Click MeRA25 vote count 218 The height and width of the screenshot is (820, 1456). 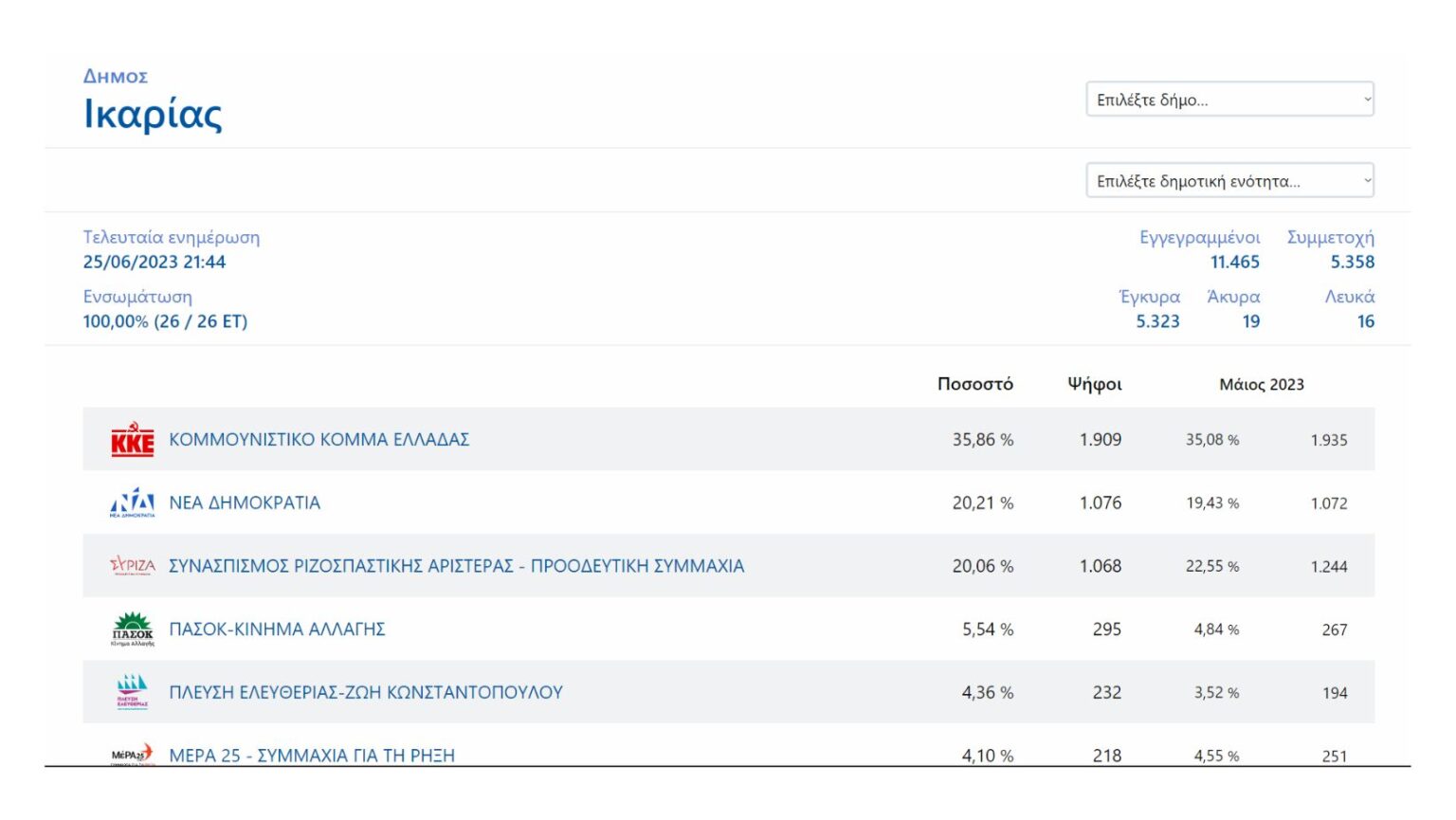click(1107, 756)
